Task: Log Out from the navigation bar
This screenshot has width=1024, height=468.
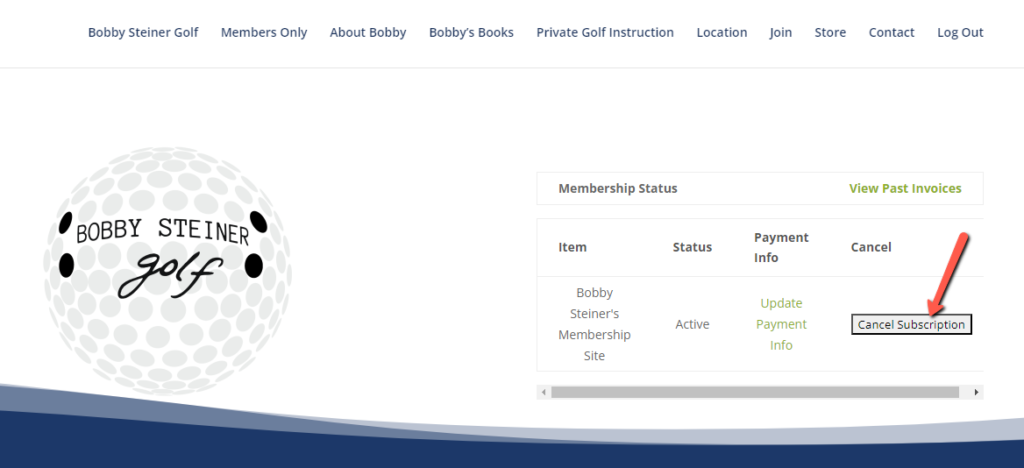Action: tap(960, 32)
